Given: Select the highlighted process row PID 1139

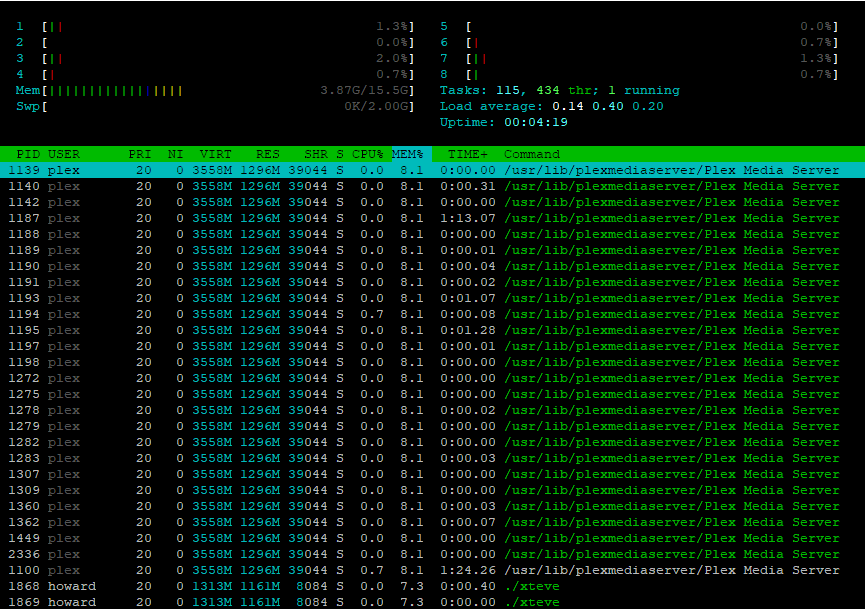Looking at the screenshot, I should (x=432, y=170).
